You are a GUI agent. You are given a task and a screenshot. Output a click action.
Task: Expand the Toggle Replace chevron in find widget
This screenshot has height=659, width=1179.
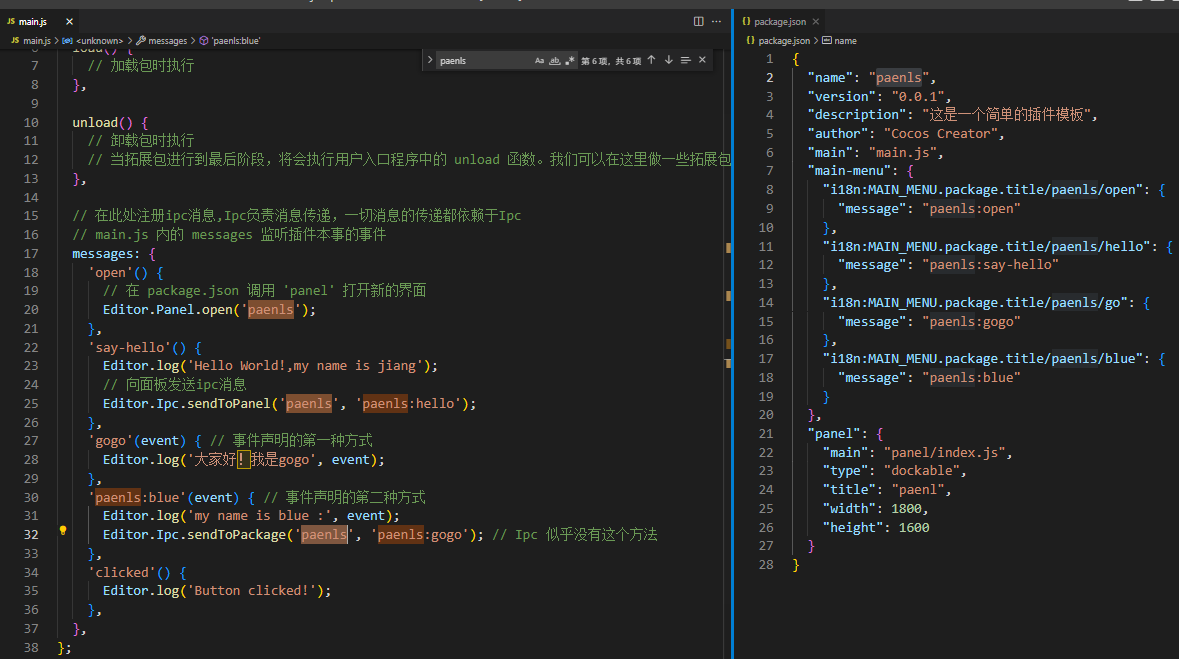(x=430, y=60)
